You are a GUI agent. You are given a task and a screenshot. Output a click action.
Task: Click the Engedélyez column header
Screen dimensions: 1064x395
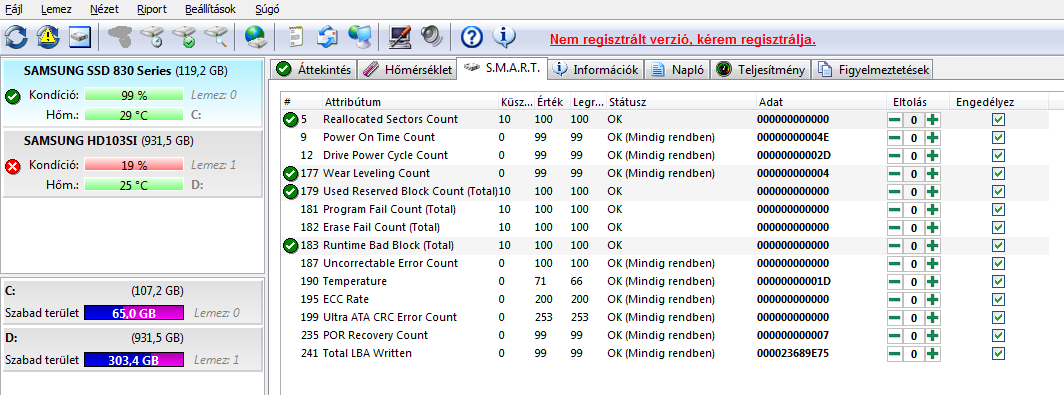click(x=998, y=102)
